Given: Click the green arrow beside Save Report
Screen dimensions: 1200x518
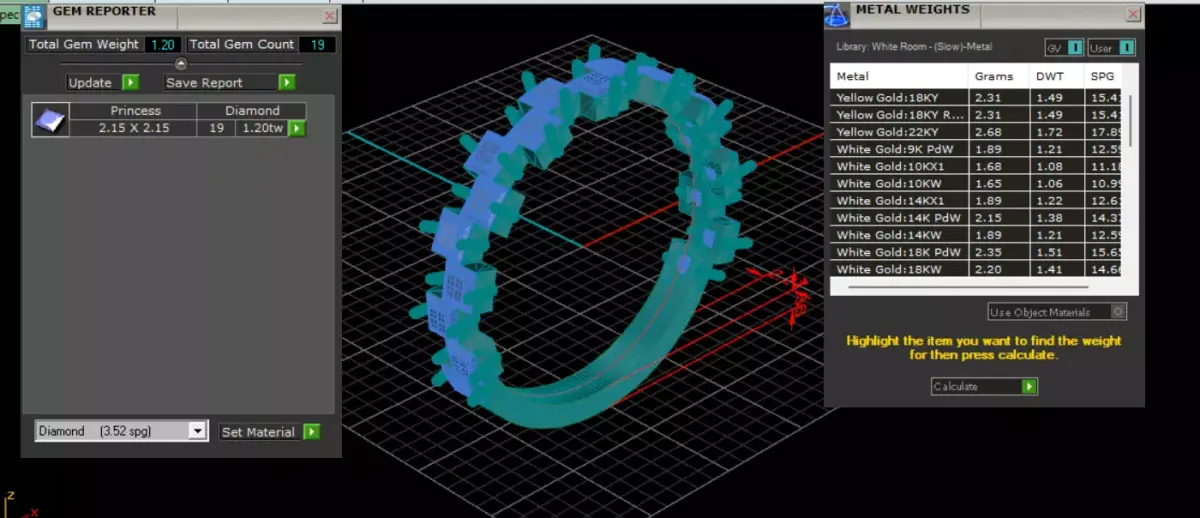Looking at the screenshot, I should 287,82.
